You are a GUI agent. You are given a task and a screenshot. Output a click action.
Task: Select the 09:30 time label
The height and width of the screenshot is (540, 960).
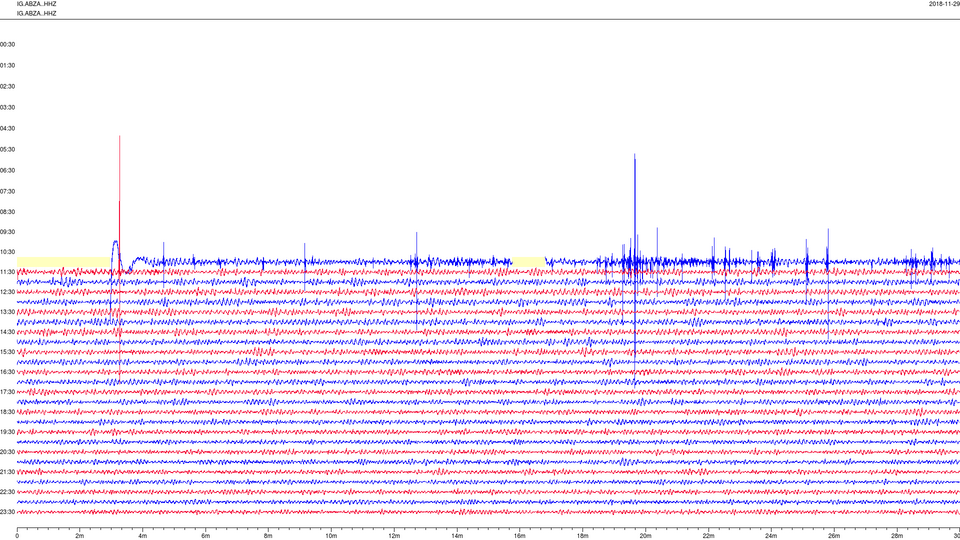click(7, 232)
